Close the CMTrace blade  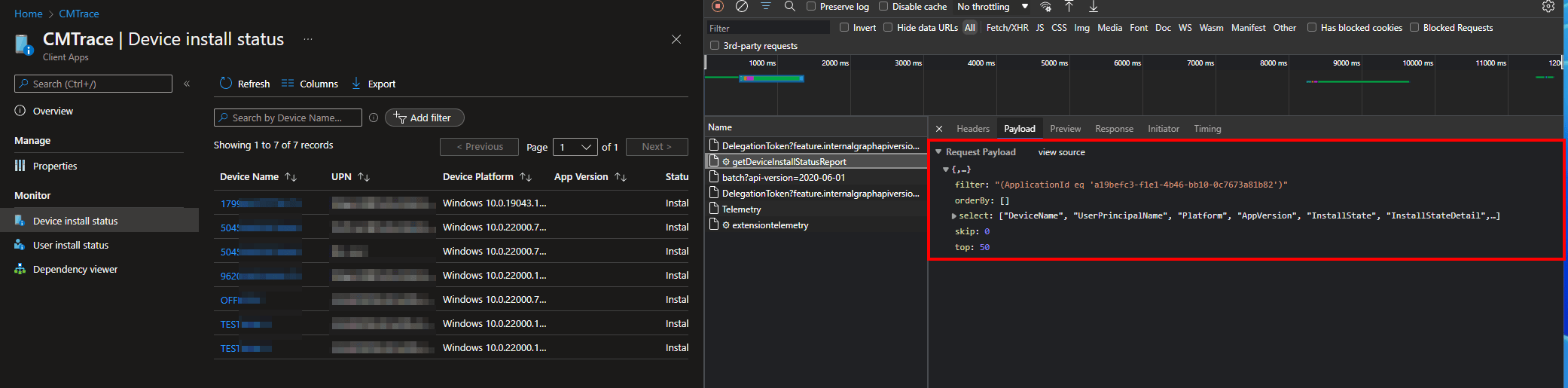(676, 39)
